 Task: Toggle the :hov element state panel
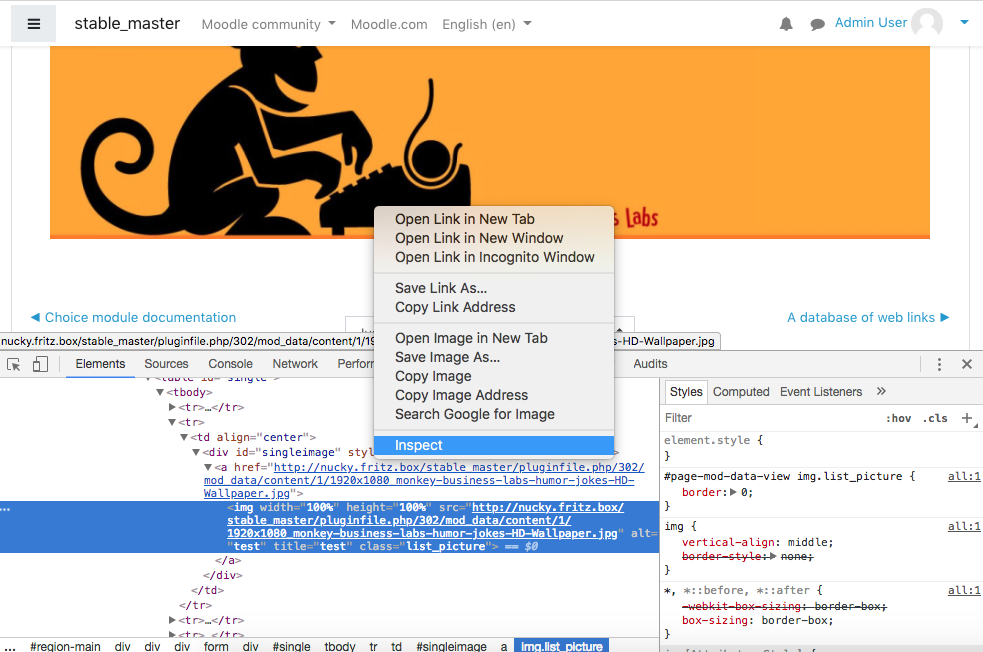click(898, 418)
